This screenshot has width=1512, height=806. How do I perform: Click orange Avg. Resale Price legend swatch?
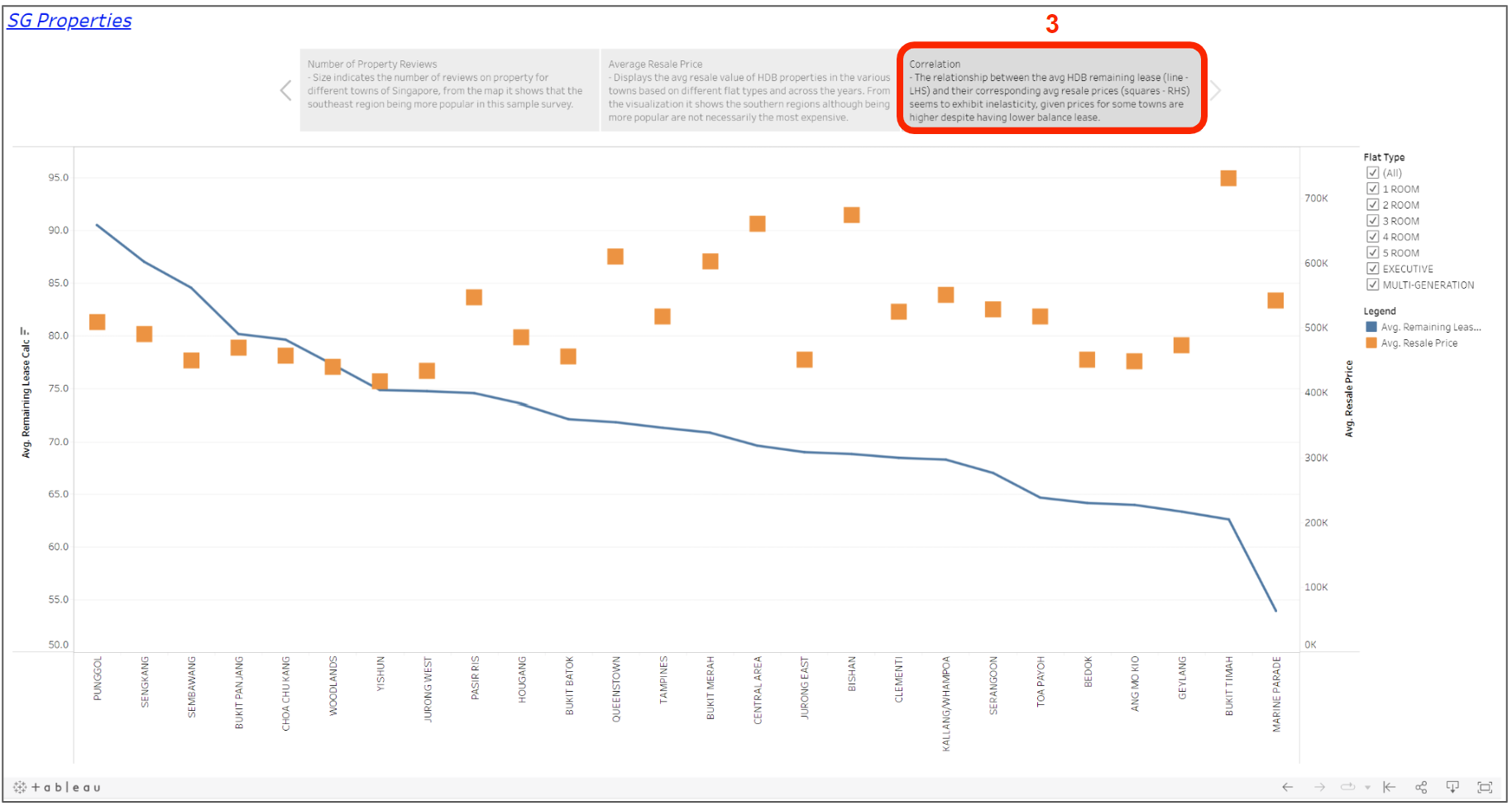[1371, 343]
